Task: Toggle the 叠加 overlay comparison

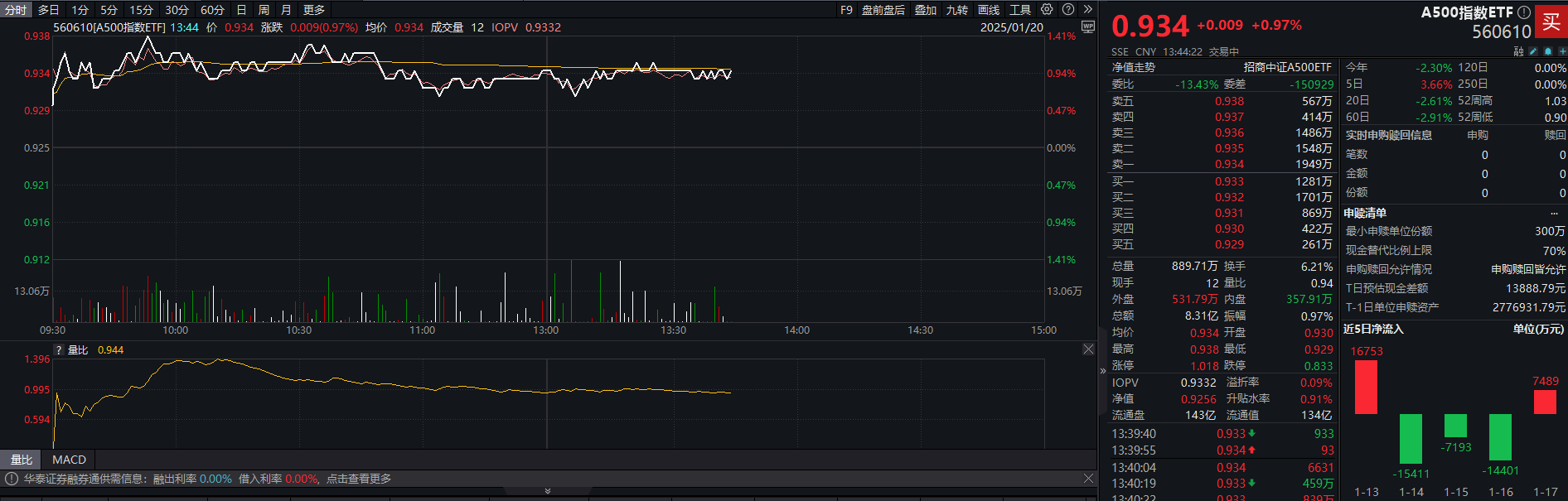Action: (925, 10)
